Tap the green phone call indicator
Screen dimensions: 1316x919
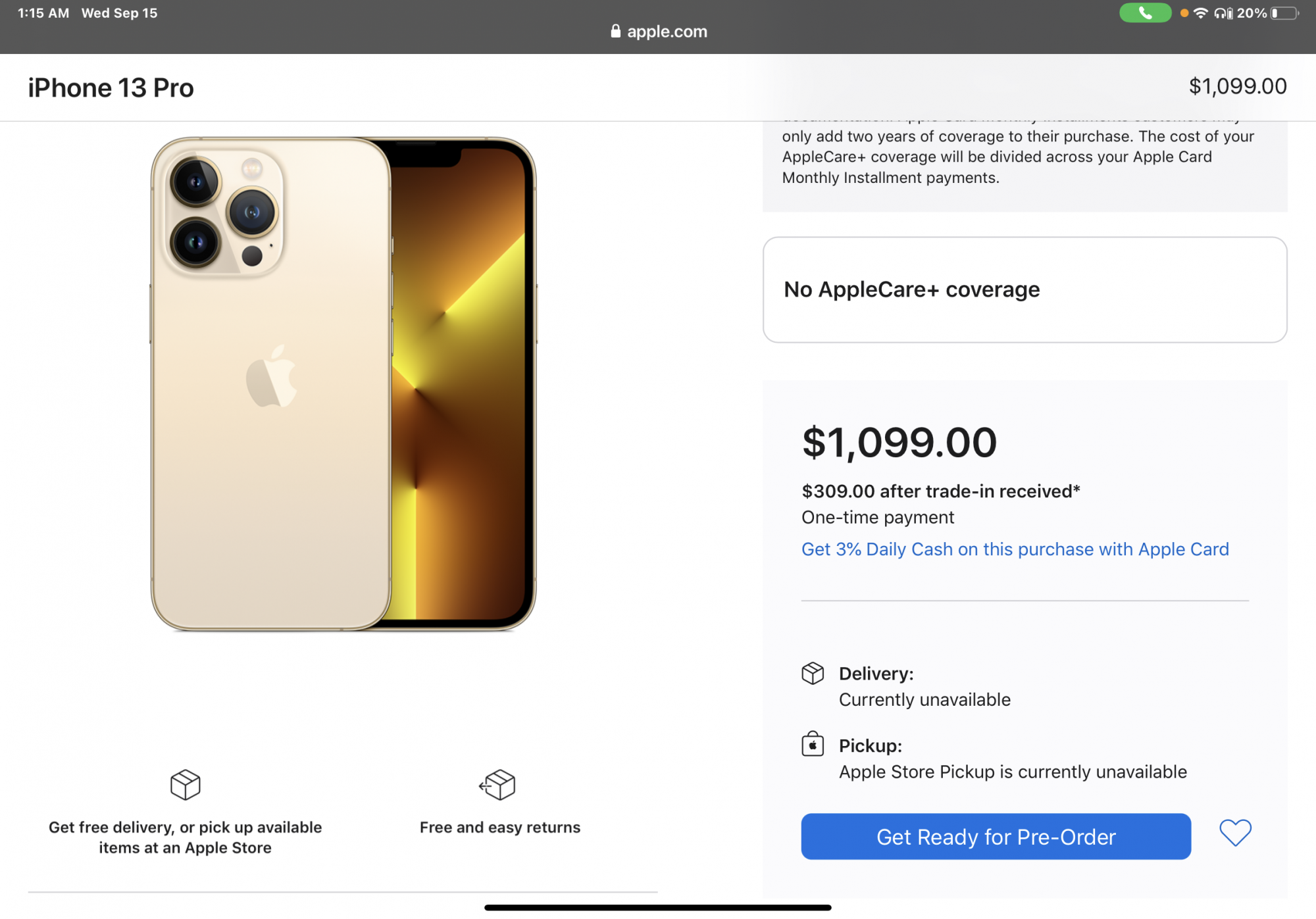point(1145,13)
